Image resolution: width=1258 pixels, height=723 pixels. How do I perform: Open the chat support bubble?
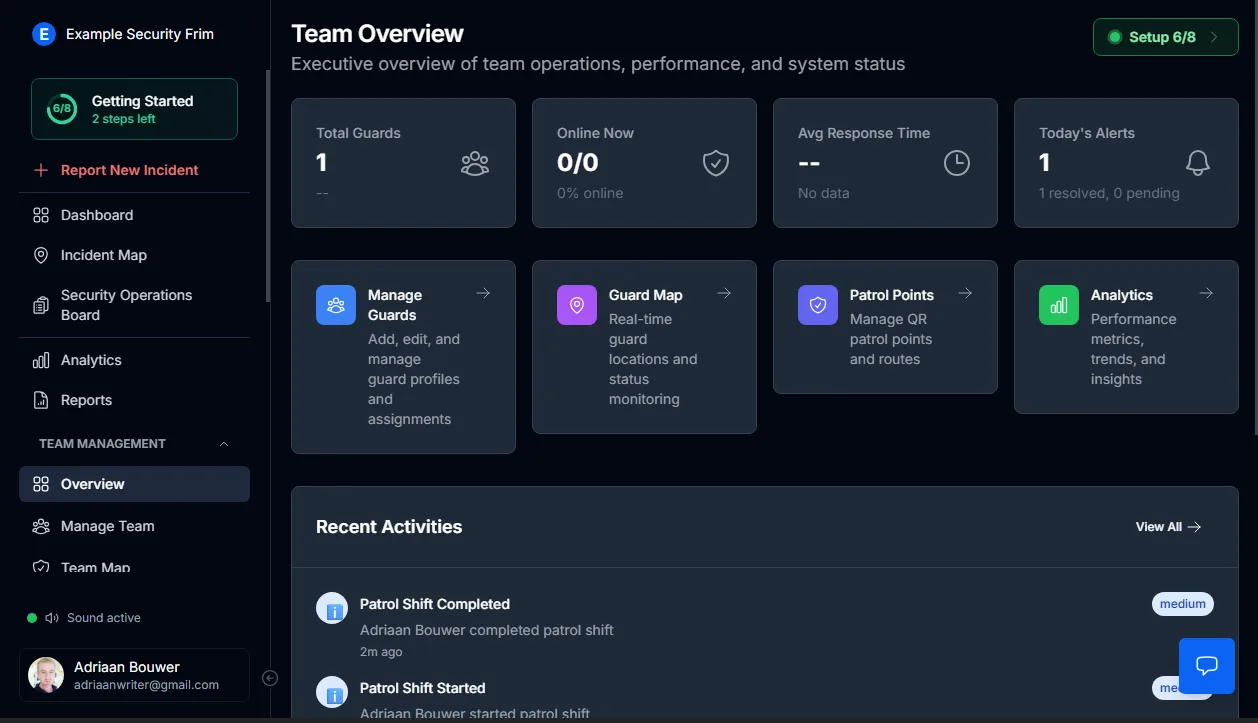[1206, 665]
